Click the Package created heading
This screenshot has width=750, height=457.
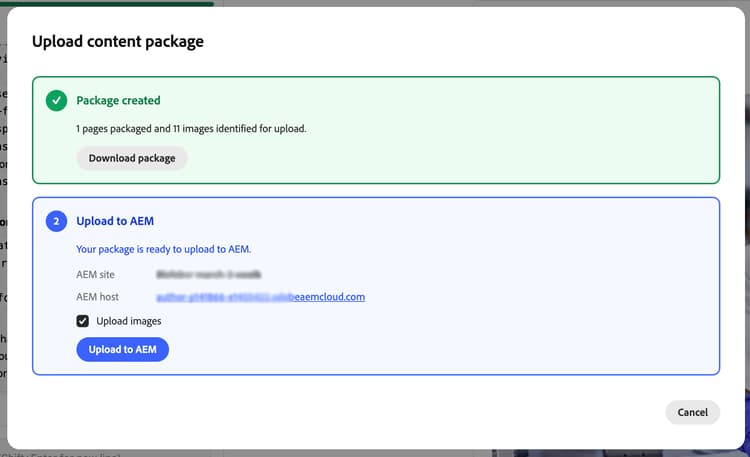coord(118,100)
